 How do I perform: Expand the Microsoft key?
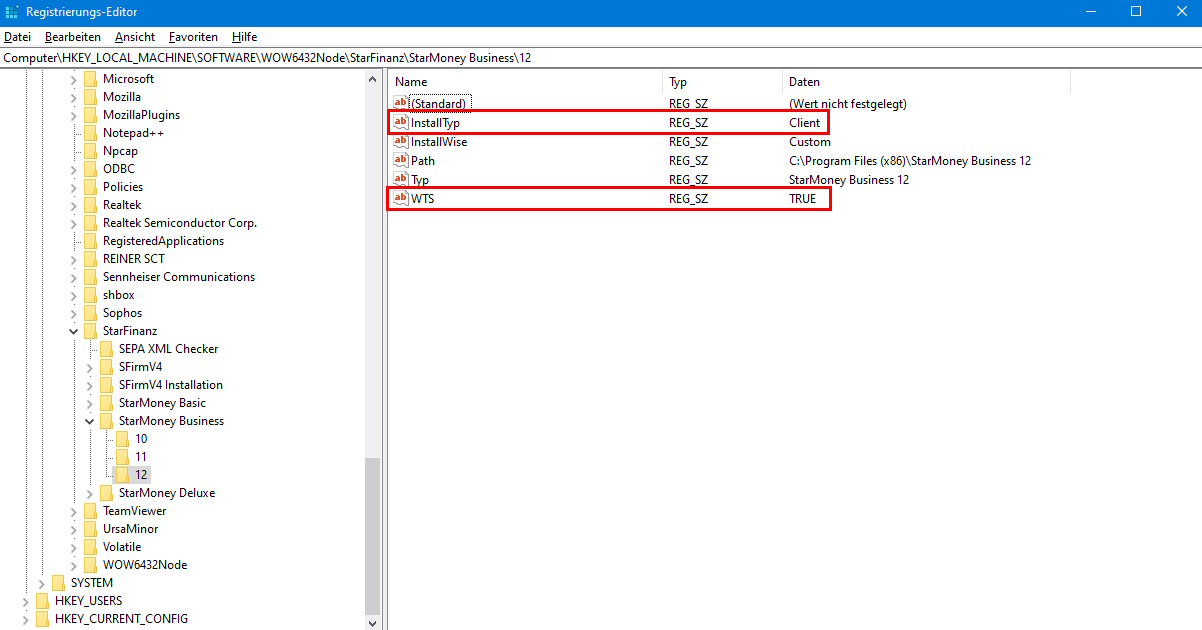[73, 79]
